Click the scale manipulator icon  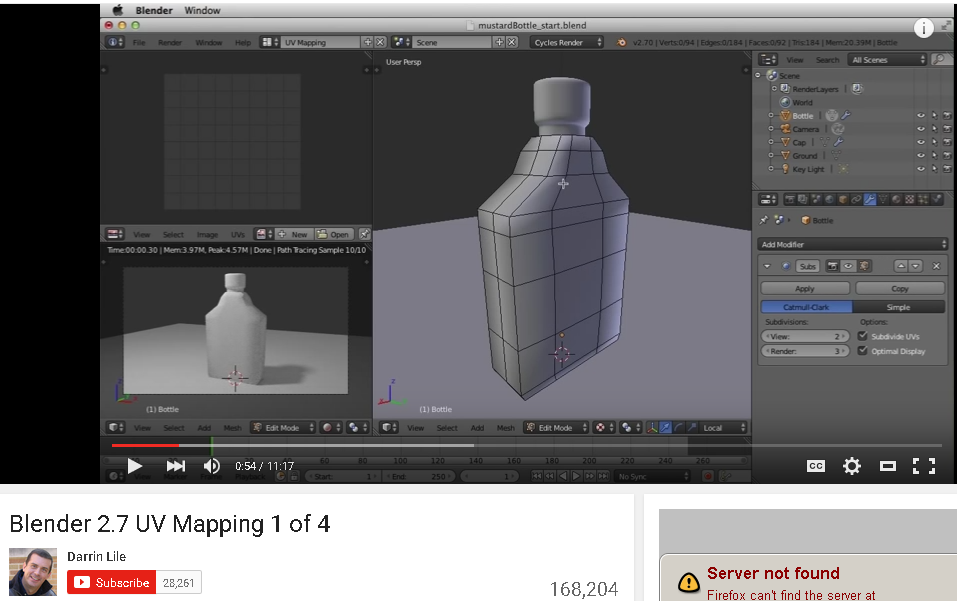692,428
